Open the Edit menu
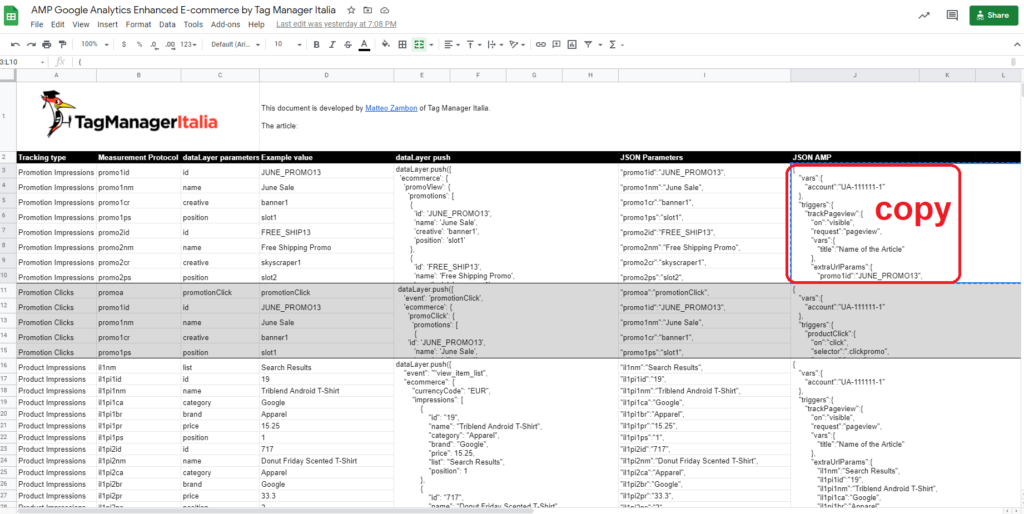This screenshot has width=1024, height=514. [57, 24]
